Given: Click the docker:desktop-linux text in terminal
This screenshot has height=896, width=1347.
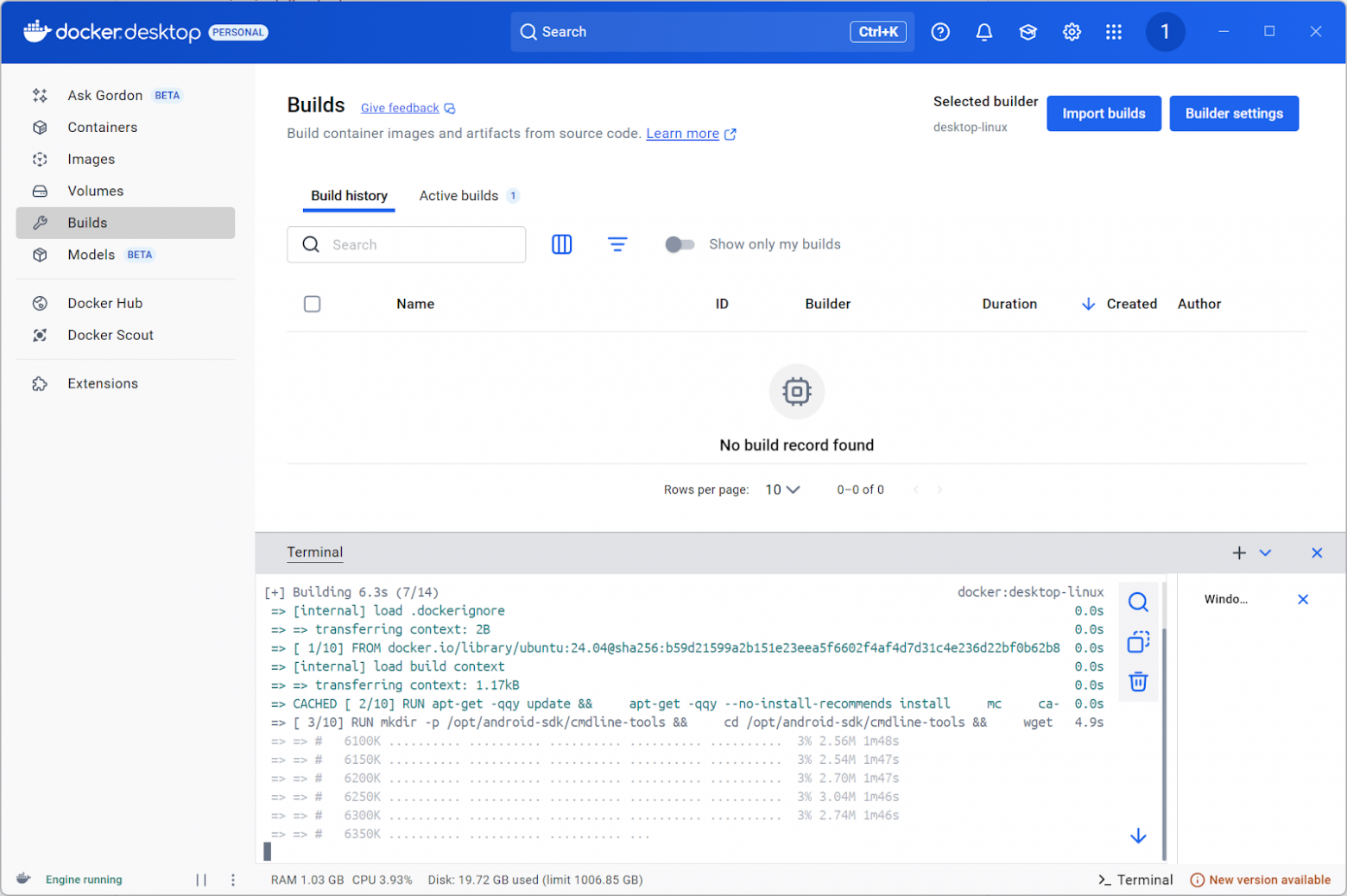Looking at the screenshot, I should [1030, 592].
